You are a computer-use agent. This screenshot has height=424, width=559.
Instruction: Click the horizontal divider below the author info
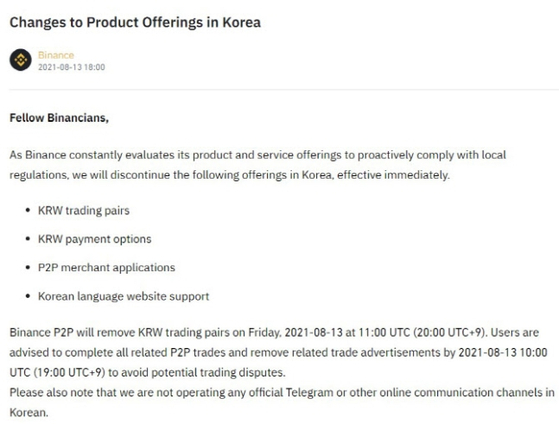(284, 90)
